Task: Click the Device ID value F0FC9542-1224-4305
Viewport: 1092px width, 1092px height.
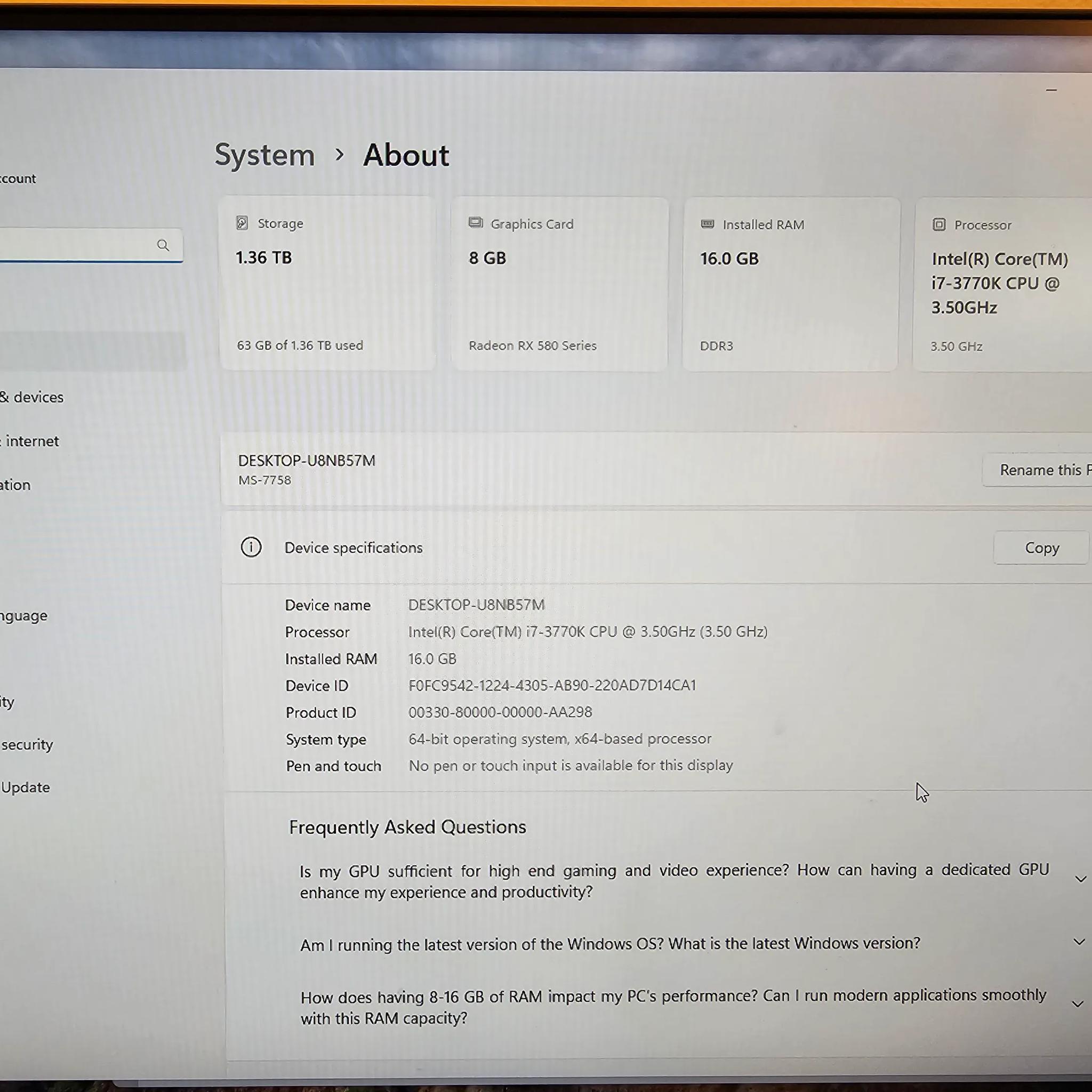Action: [x=552, y=686]
